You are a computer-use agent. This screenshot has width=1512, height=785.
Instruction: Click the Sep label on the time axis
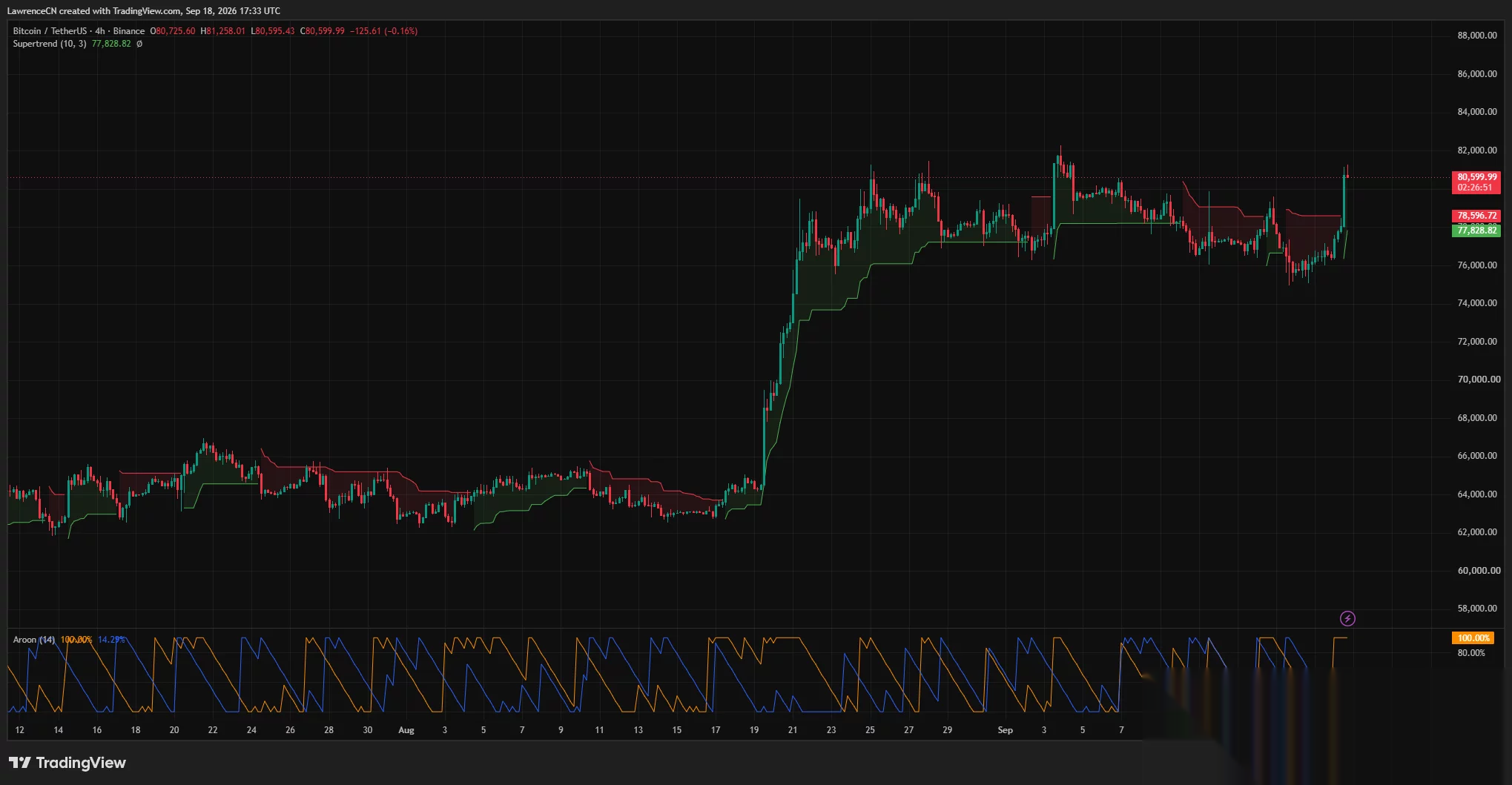1005,730
